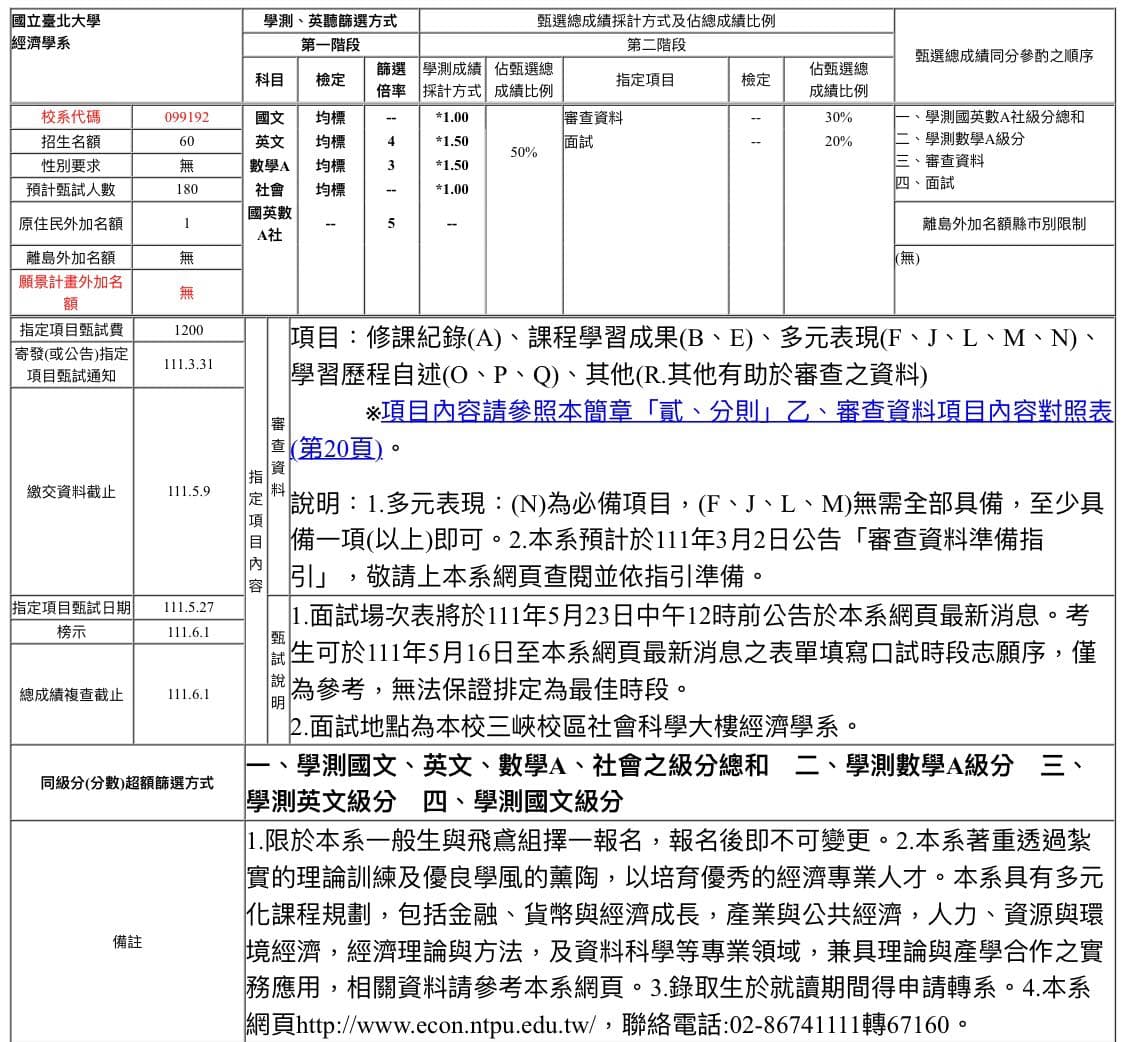This screenshot has height=1042, width=1125.
Task: Click the 國立臺北大學 經濟學系 title cell
Action: pyautogui.click(x=126, y=55)
